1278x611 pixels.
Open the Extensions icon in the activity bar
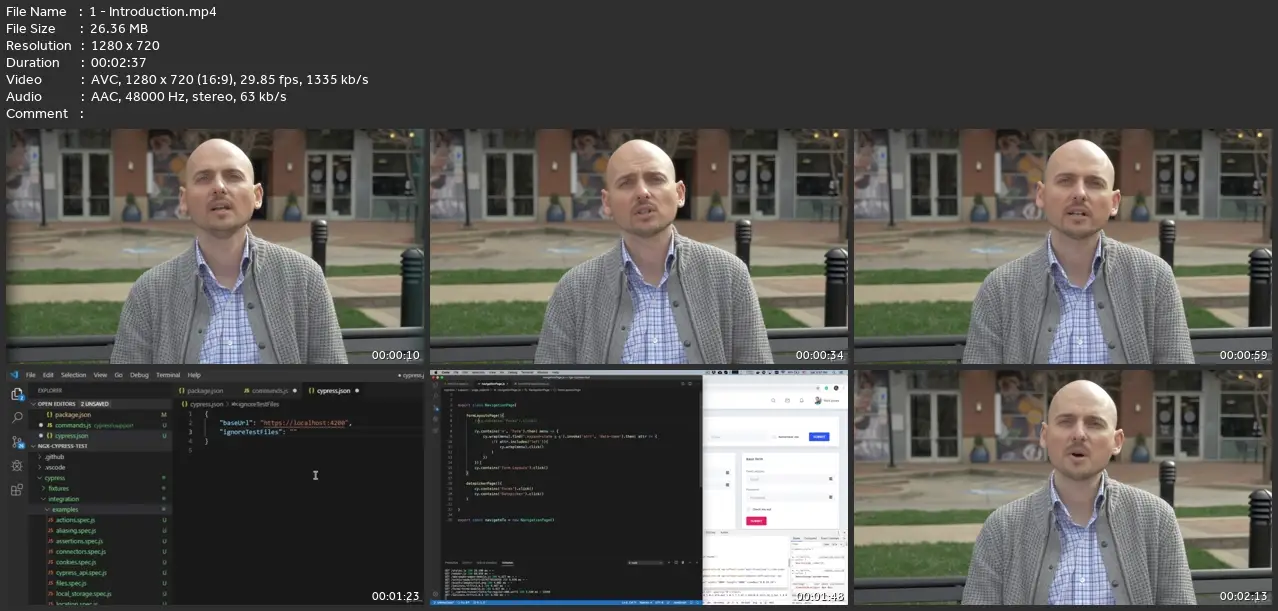click(x=16, y=490)
